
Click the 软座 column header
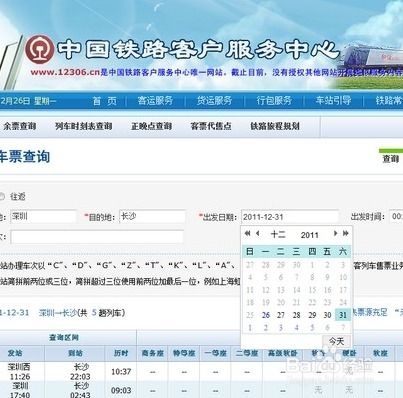[x=380, y=353]
